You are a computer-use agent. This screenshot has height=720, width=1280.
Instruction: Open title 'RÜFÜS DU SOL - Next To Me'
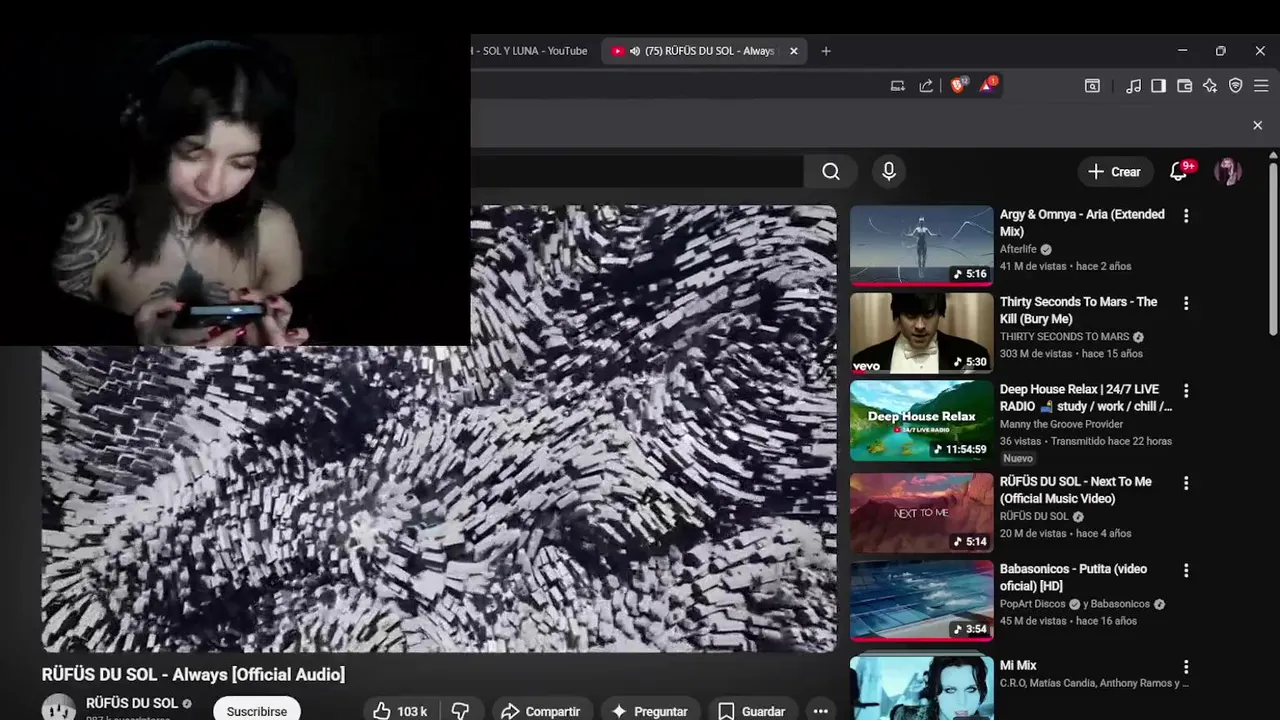(1076, 490)
